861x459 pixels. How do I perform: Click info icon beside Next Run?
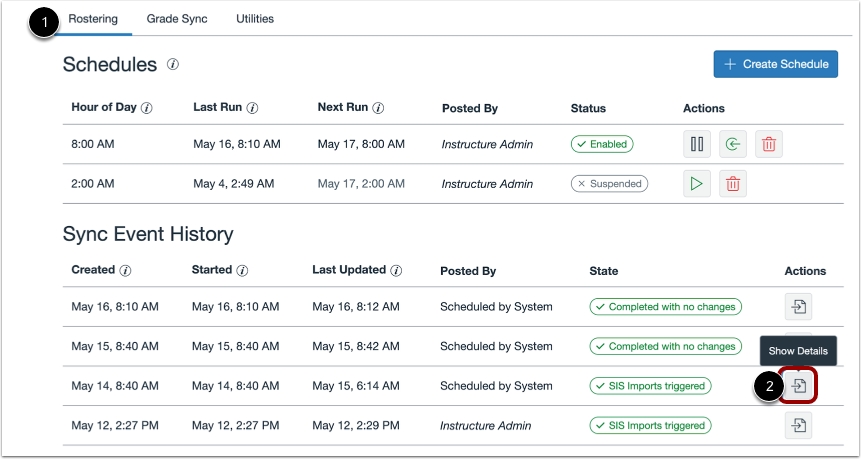point(378,108)
